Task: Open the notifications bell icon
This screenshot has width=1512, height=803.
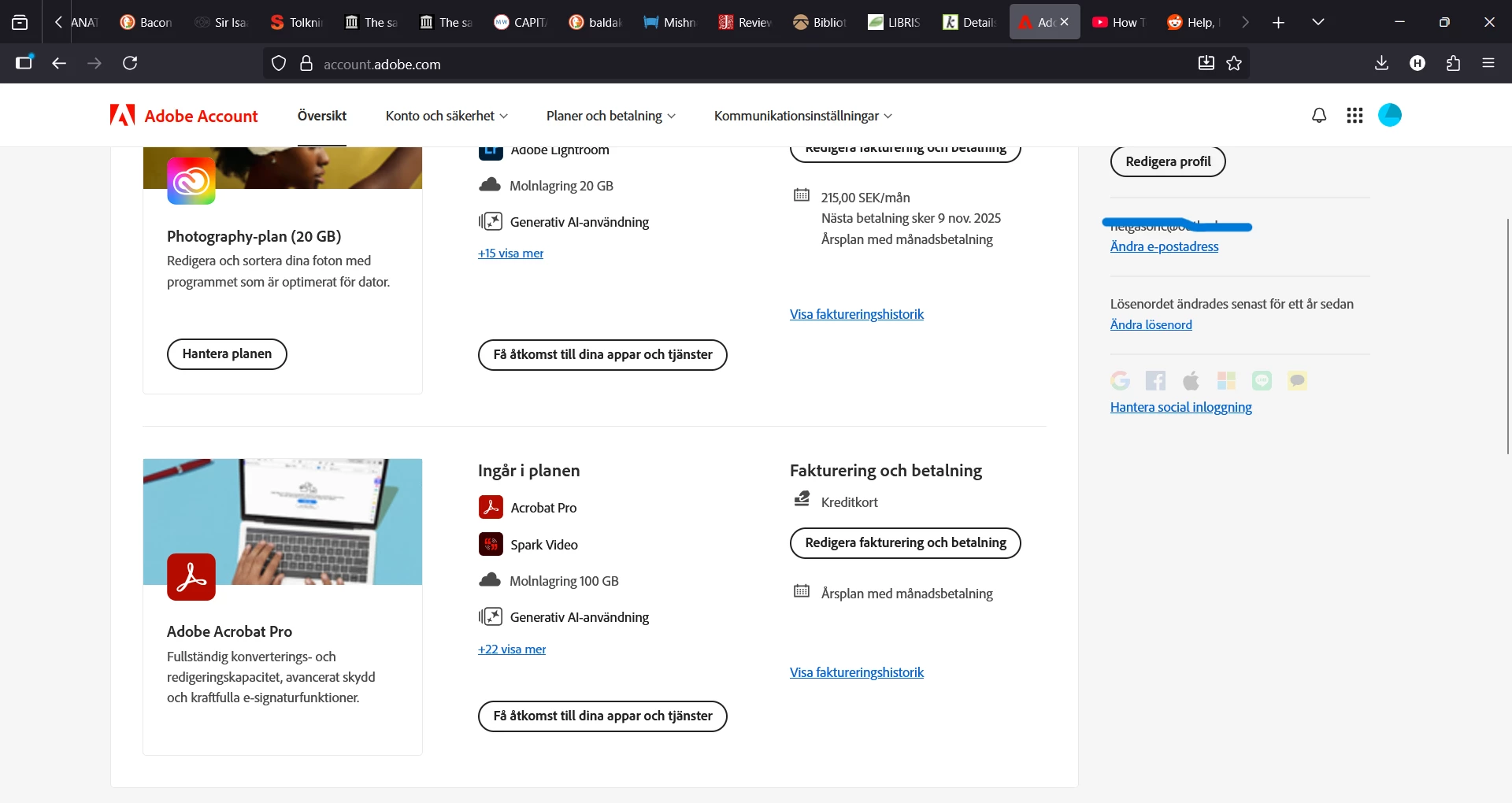Action: [1319, 116]
